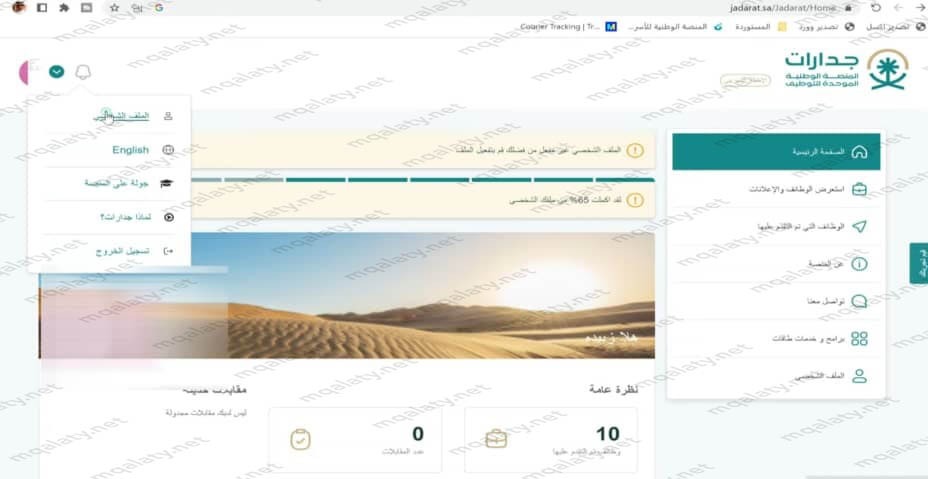The image size is (928, 479).
Task: Click the address bar jadarat.sa URL
Action: click(x=783, y=8)
